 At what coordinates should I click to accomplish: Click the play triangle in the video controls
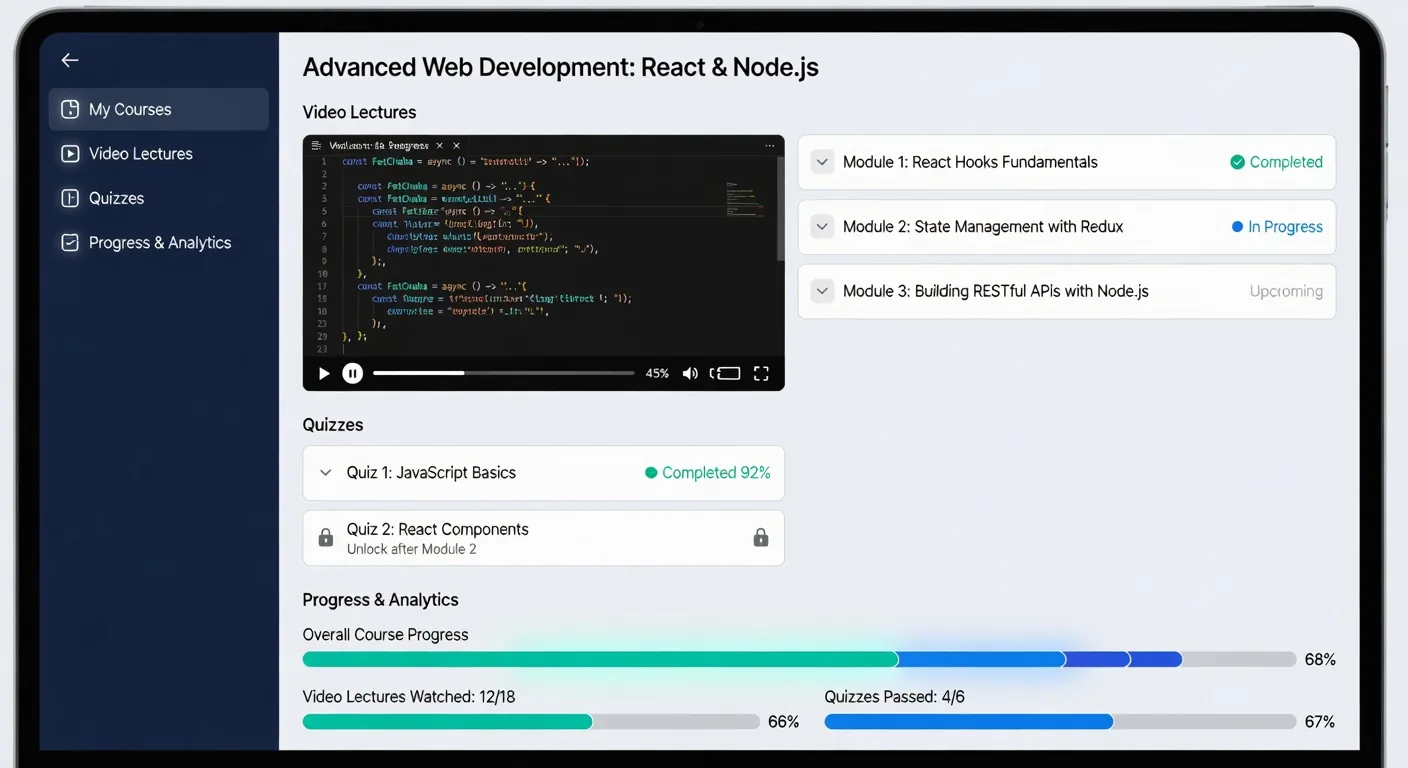[x=324, y=373]
